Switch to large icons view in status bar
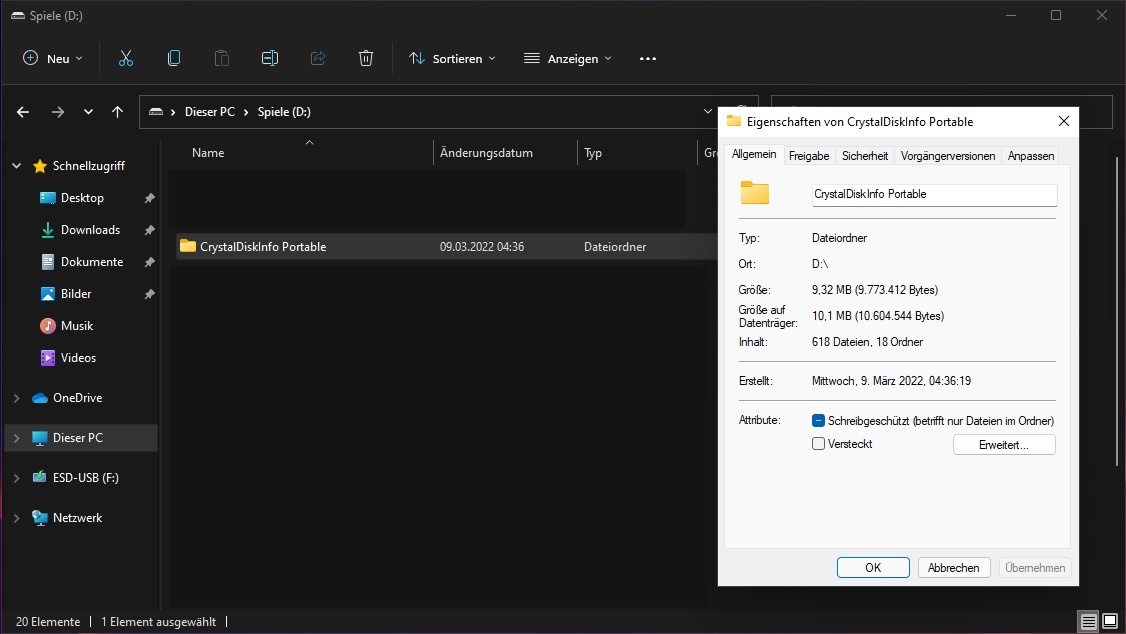The image size is (1126, 634). tap(1110, 621)
